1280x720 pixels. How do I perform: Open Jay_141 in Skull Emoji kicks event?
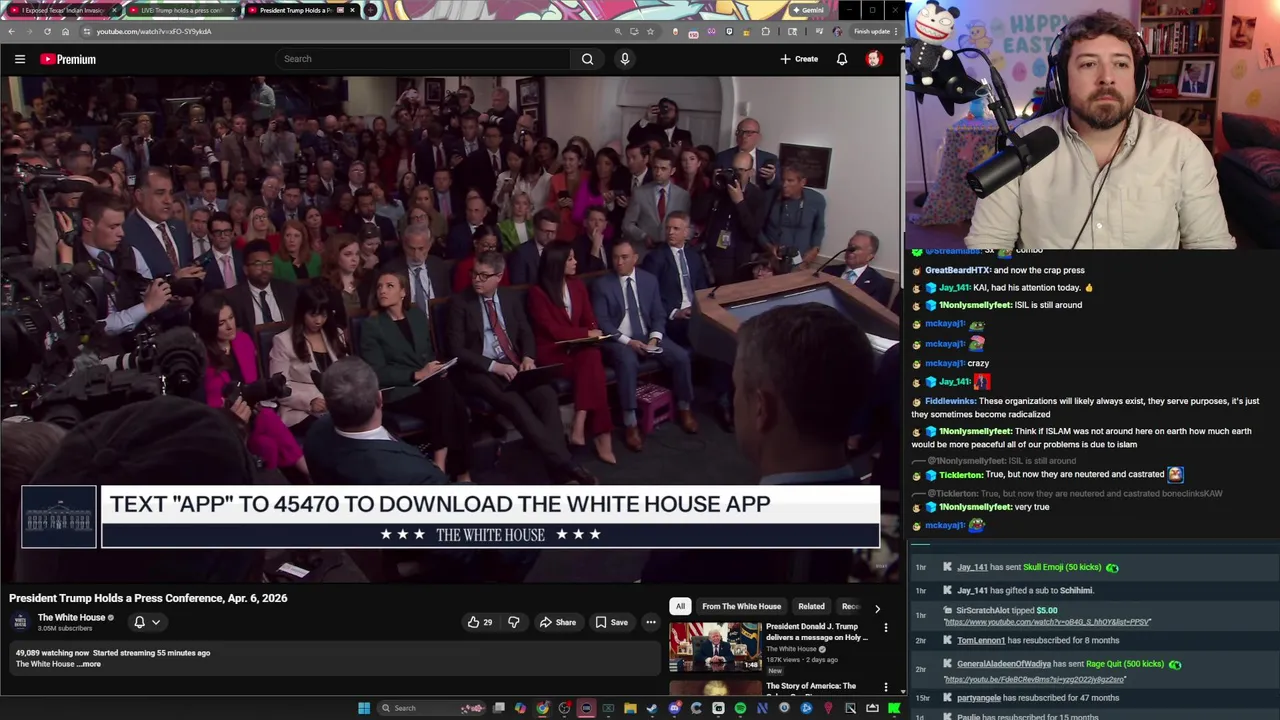click(x=972, y=567)
